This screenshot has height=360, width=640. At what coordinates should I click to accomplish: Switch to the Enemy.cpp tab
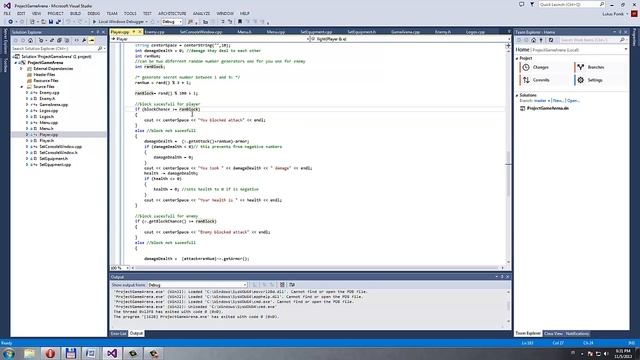click(x=154, y=32)
